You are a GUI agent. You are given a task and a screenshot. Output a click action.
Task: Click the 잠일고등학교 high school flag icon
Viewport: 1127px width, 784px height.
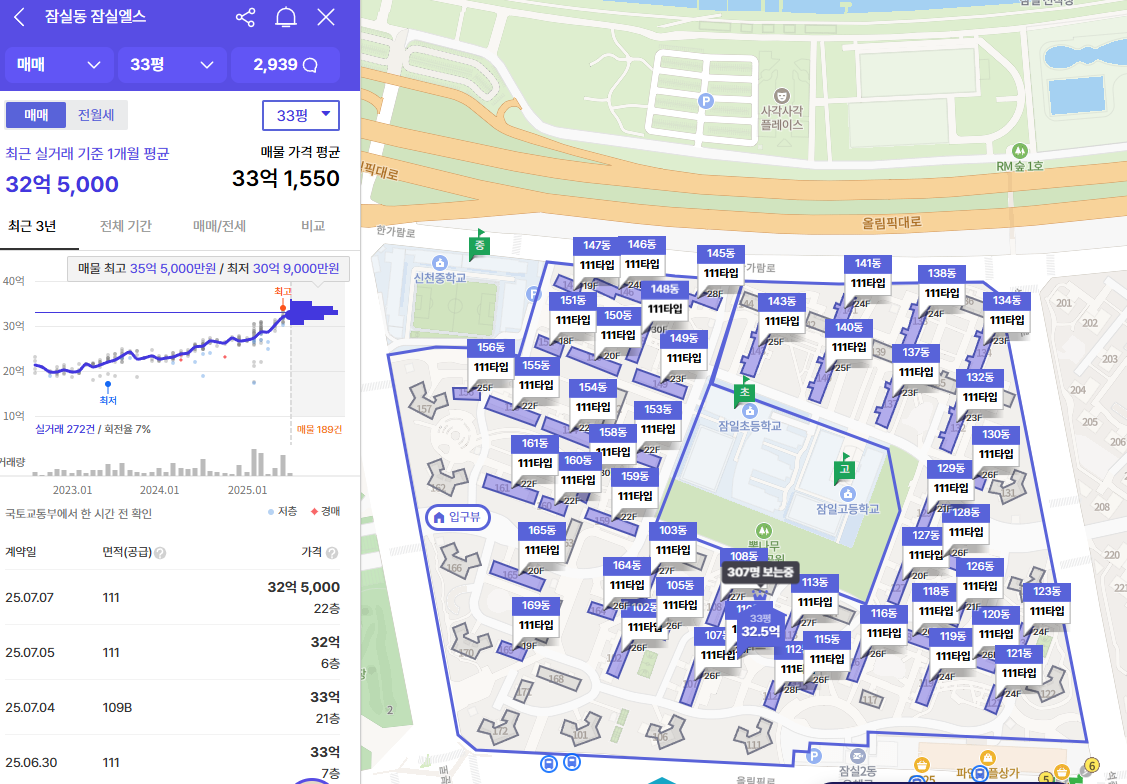tap(845, 469)
